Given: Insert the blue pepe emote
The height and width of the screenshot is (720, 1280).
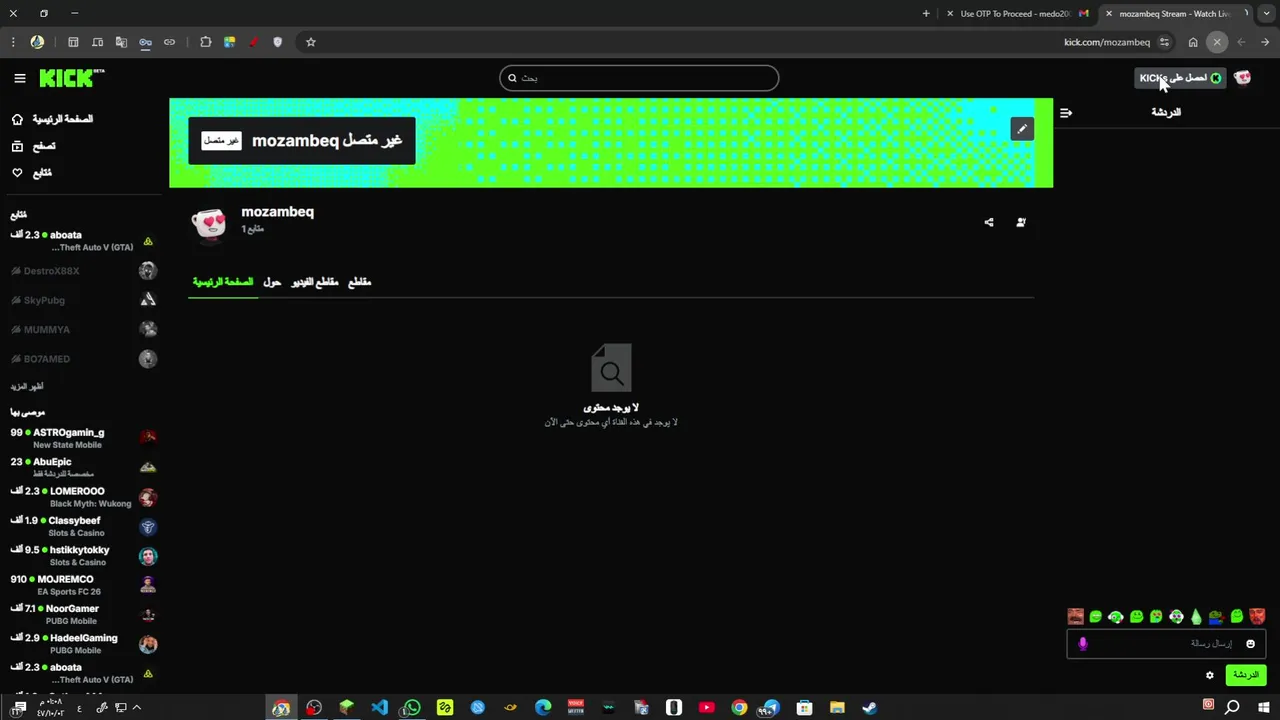Looking at the screenshot, I should (x=1217, y=617).
